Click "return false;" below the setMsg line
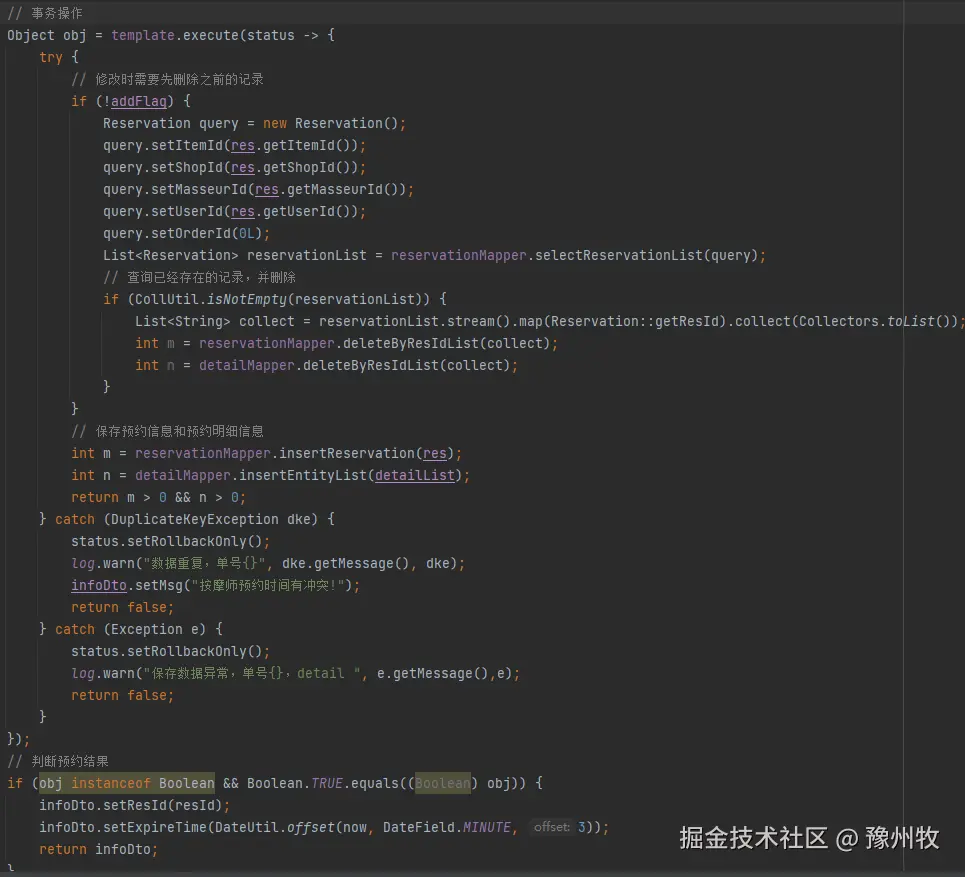This screenshot has height=877, width=965. pyautogui.click(x=122, y=607)
